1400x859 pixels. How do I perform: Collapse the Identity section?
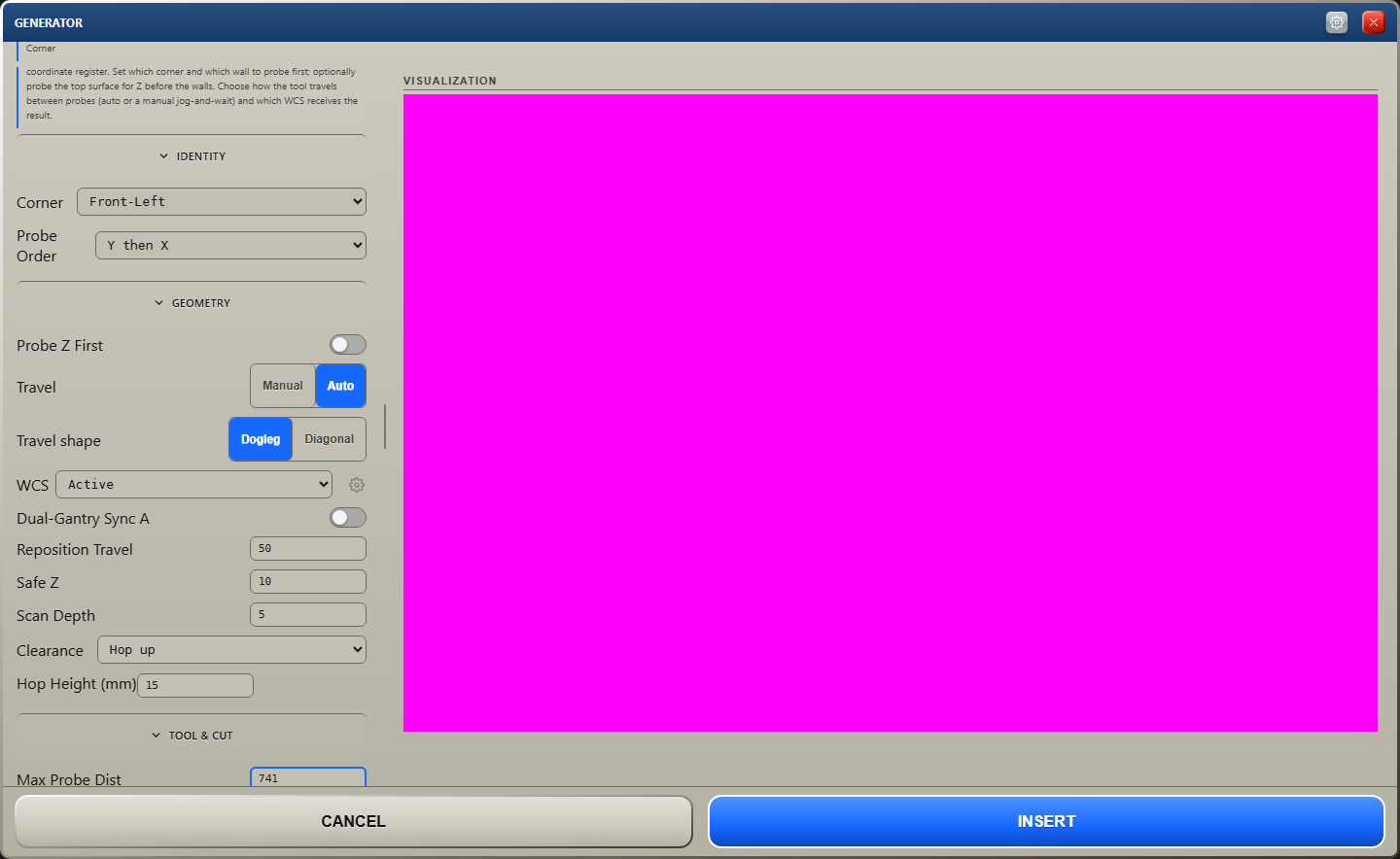coord(192,156)
